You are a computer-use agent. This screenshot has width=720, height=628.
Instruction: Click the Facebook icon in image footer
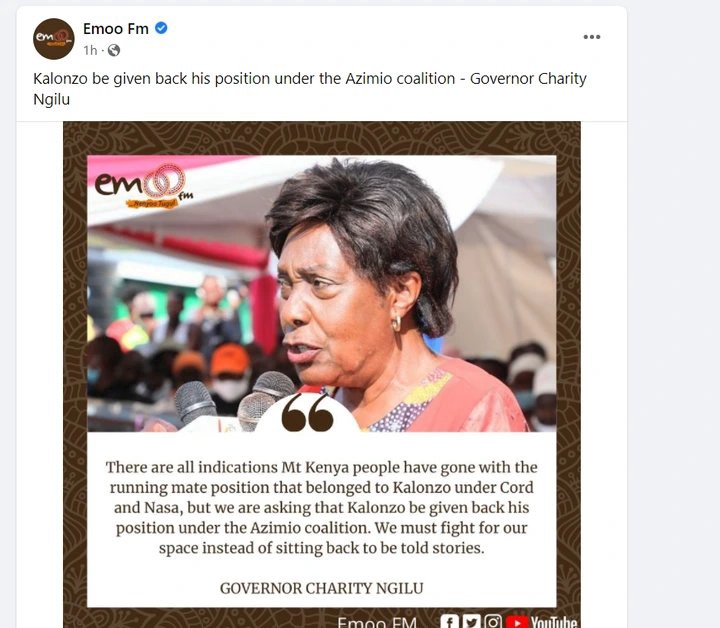point(450,622)
